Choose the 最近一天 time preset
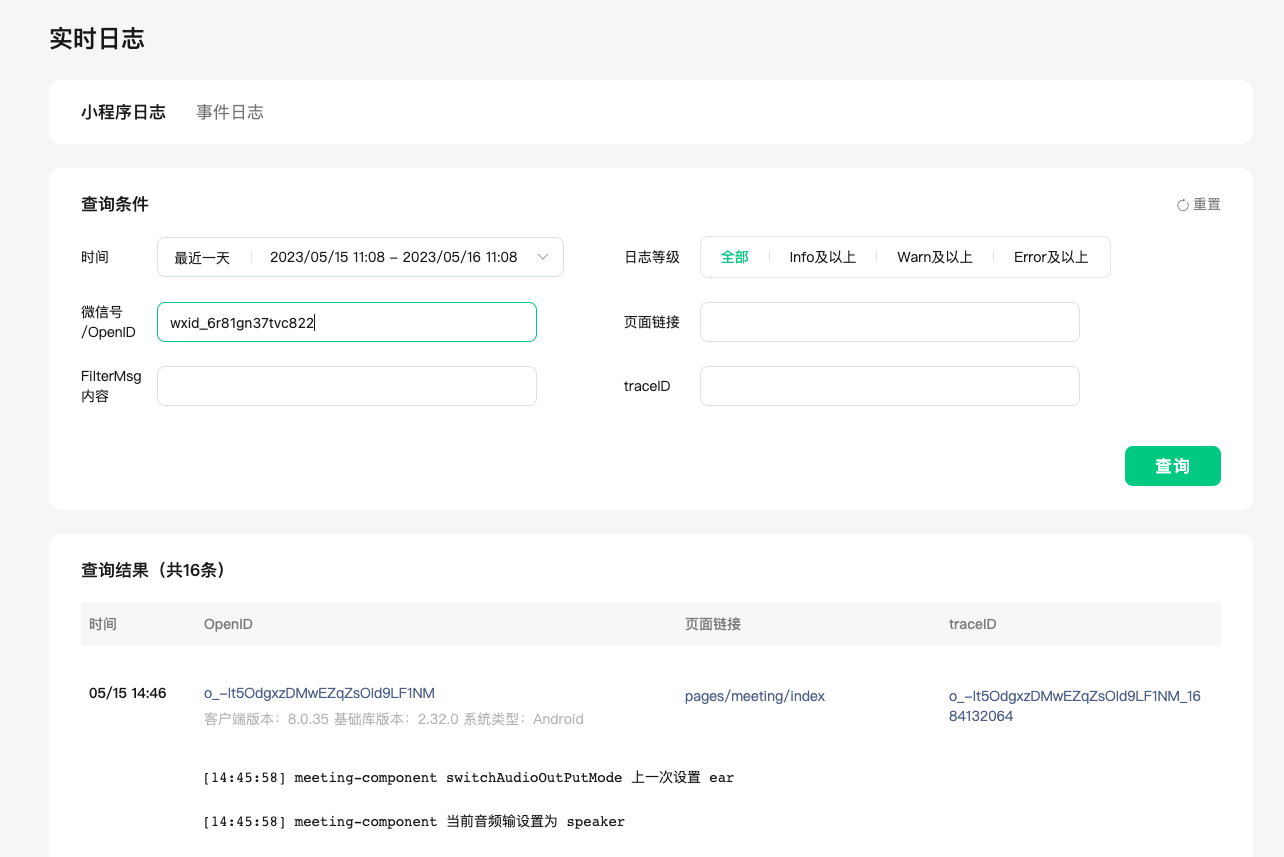Image resolution: width=1284 pixels, height=857 pixels. point(202,257)
